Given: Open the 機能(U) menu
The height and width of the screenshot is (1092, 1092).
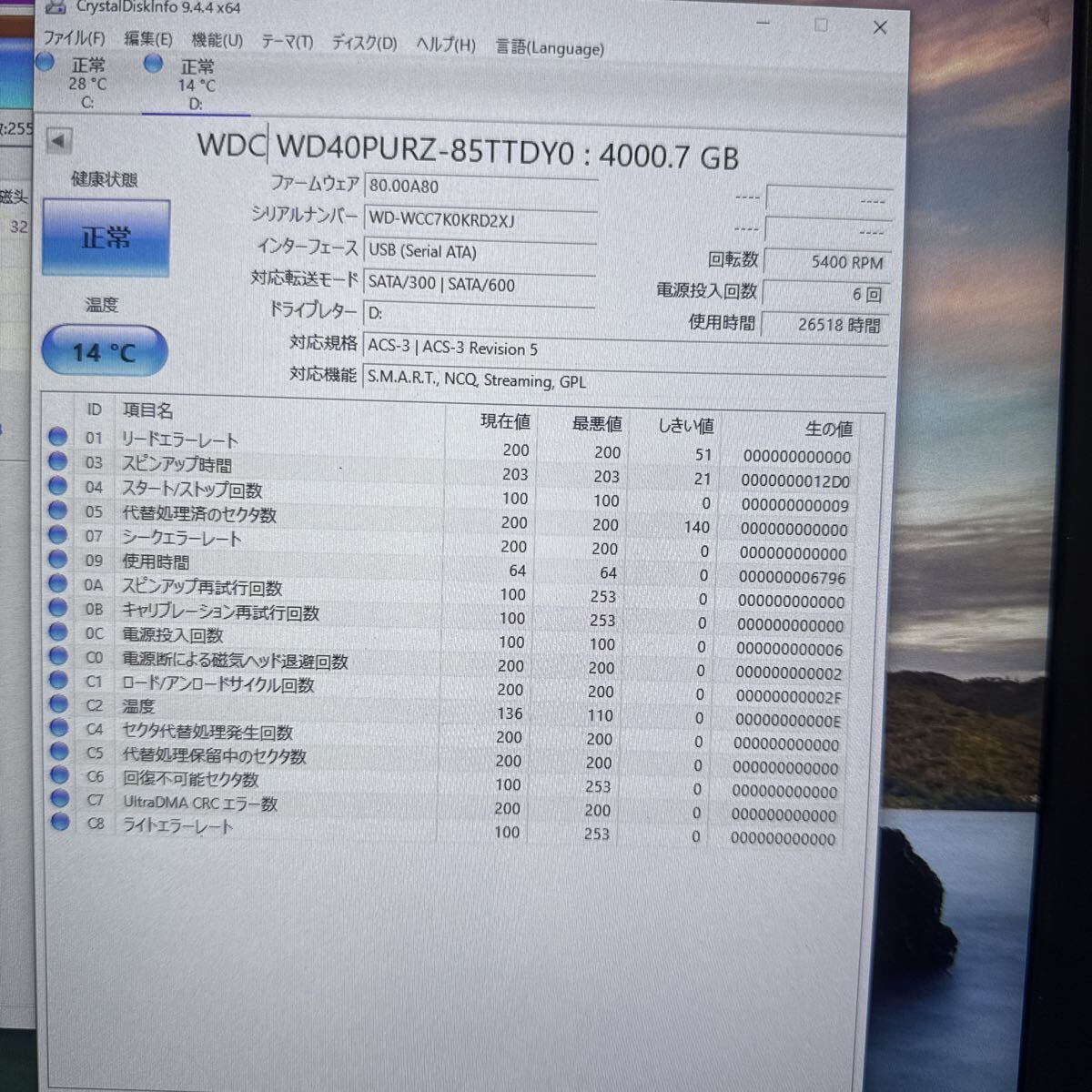Looking at the screenshot, I should [217, 40].
